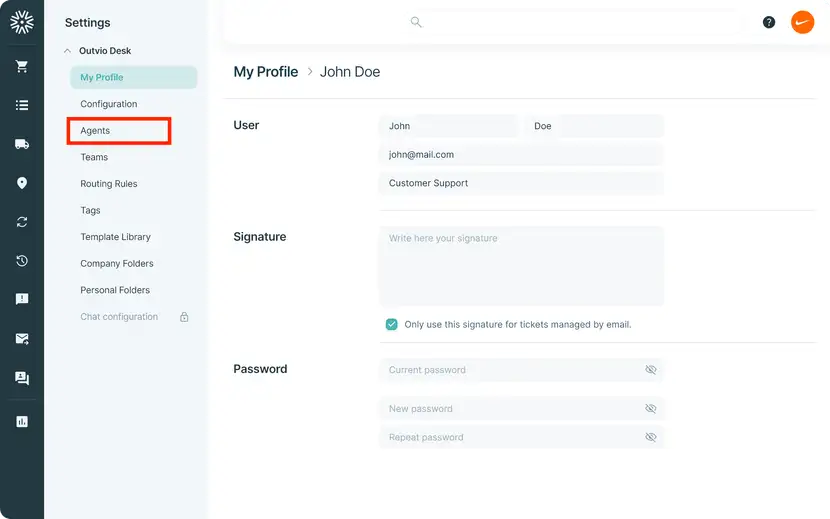Click into the signature text area
The image size is (830, 519).
[x=521, y=266]
